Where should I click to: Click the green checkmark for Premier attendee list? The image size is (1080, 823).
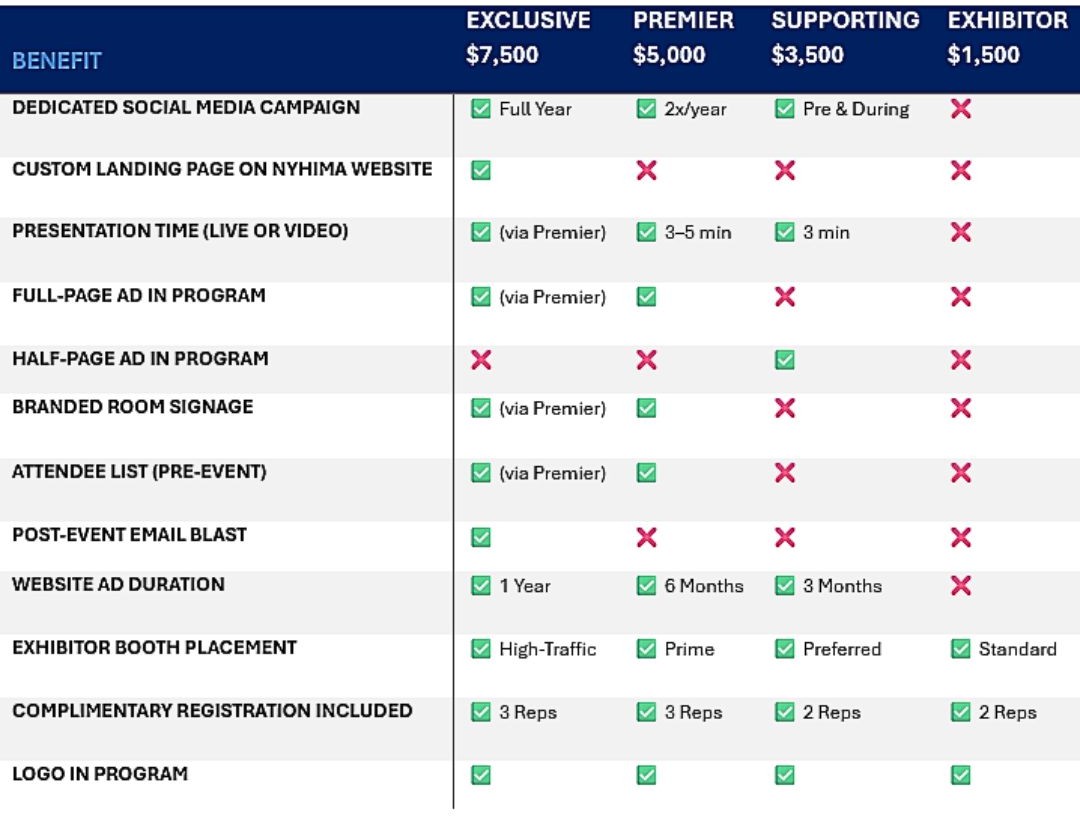pyautogui.click(x=647, y=472)
